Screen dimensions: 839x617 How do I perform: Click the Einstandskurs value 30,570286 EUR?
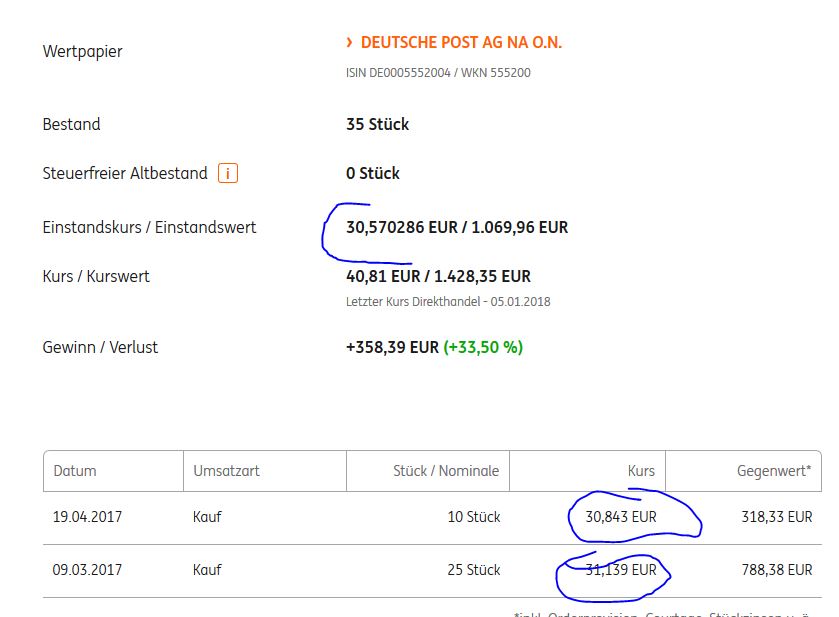click(x=401, y=228)
